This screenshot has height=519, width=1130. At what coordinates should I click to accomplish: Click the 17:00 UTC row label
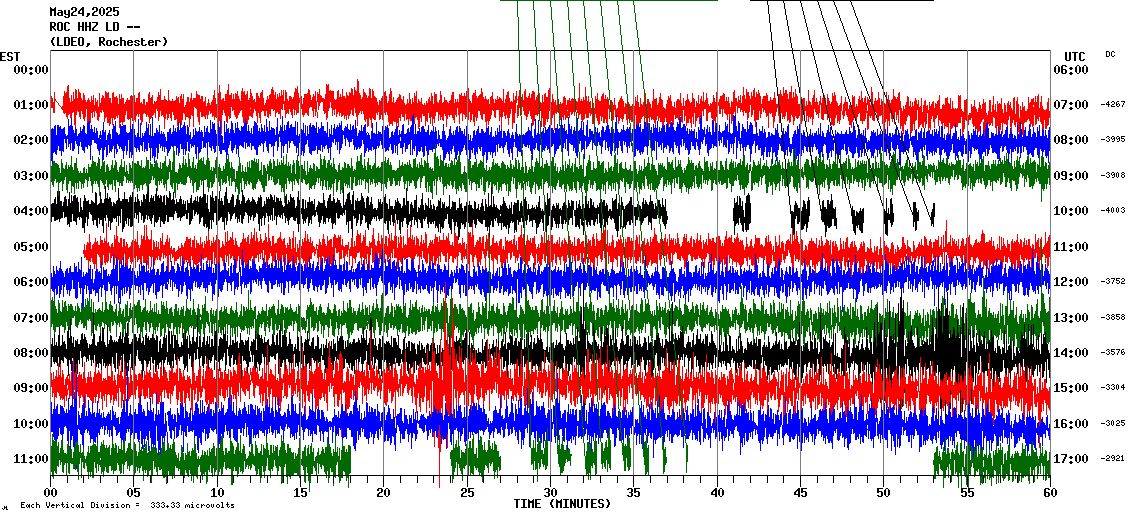(1071, 459)
